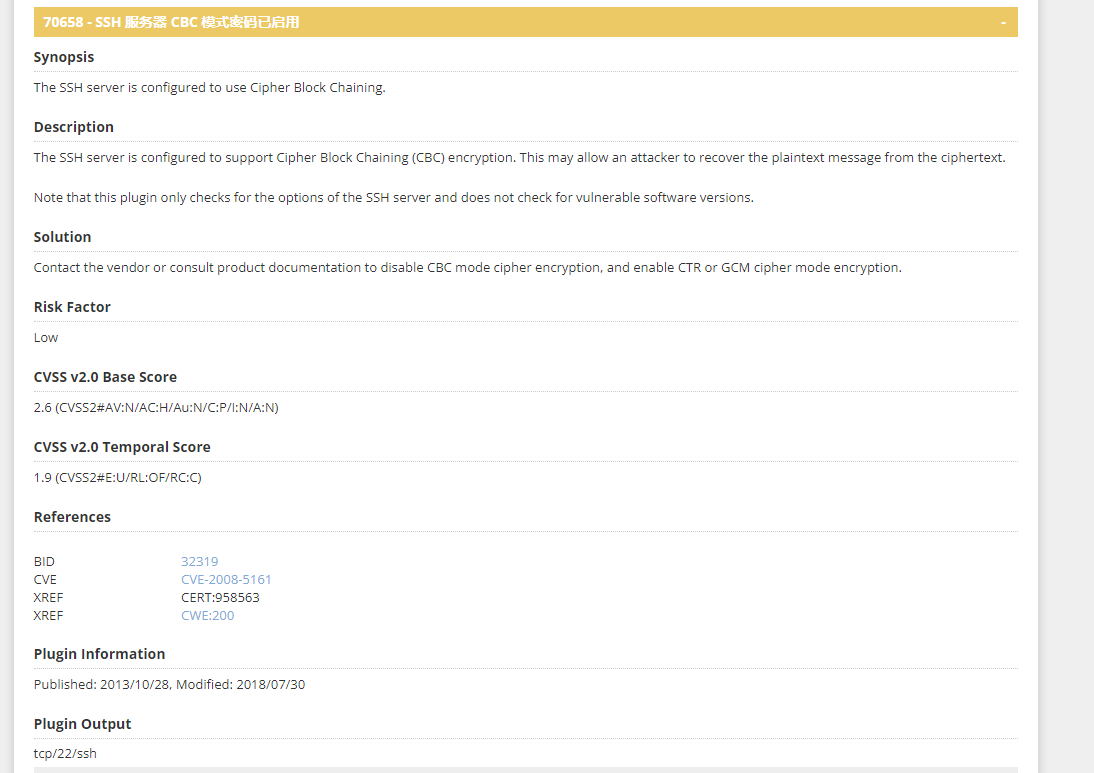
Task: Click the CVSS v2.0 Base Score heading
Action: [x=105, y=377]
